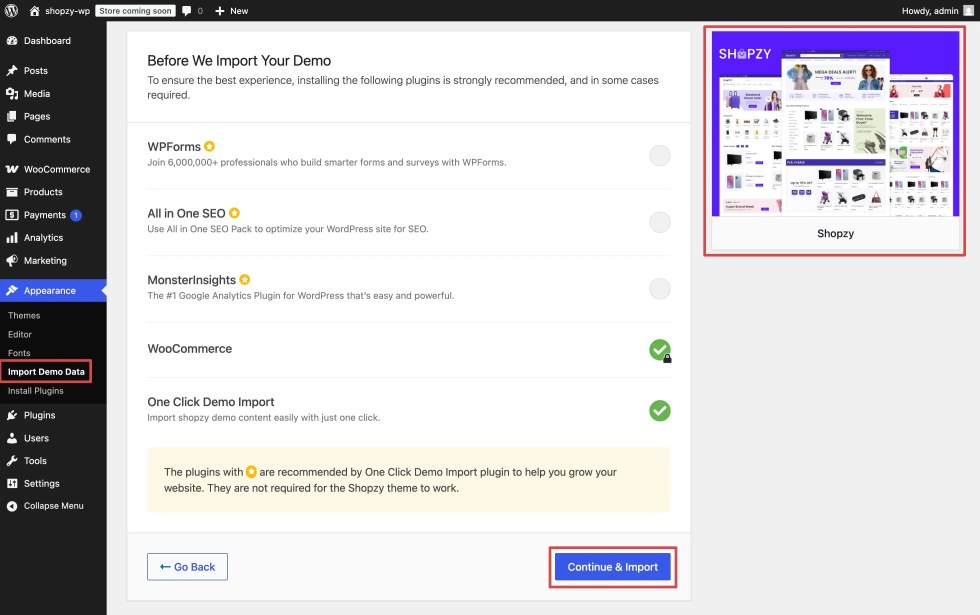Click the admin avatar icon
The width and height of the screenshot is (980, 615).
(x=969, y=11)
